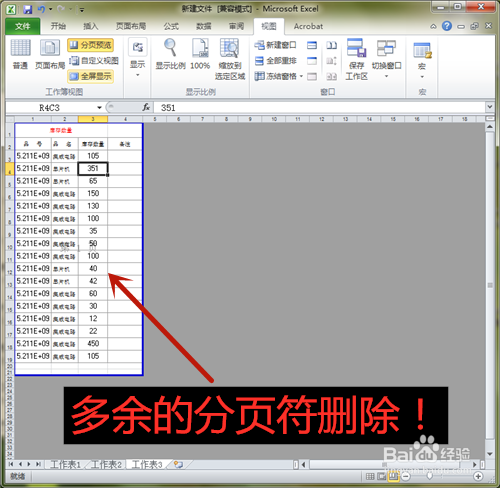Switch to 工作表1 sheet tab
This screenshot has width=500, height=488.
pos(65,464)
